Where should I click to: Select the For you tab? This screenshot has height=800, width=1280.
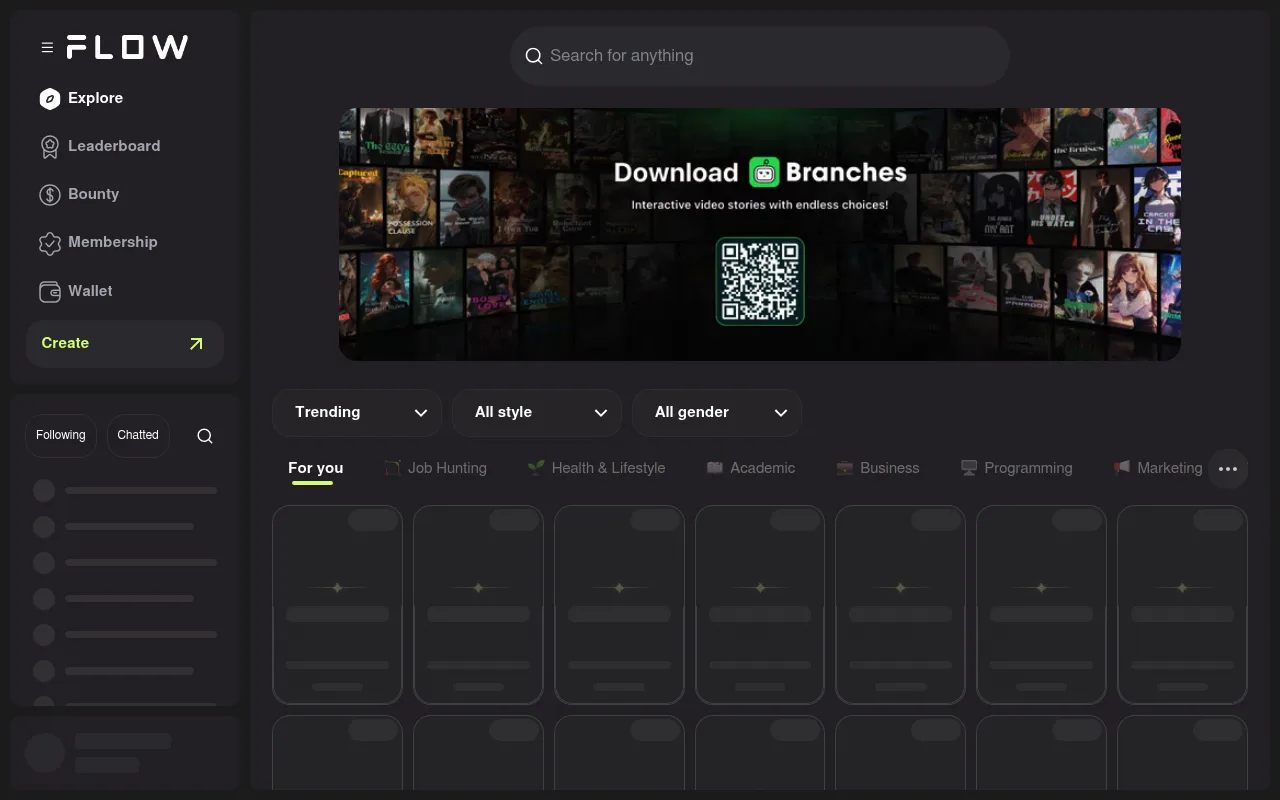pyautogui.click(x=316, y=468)
